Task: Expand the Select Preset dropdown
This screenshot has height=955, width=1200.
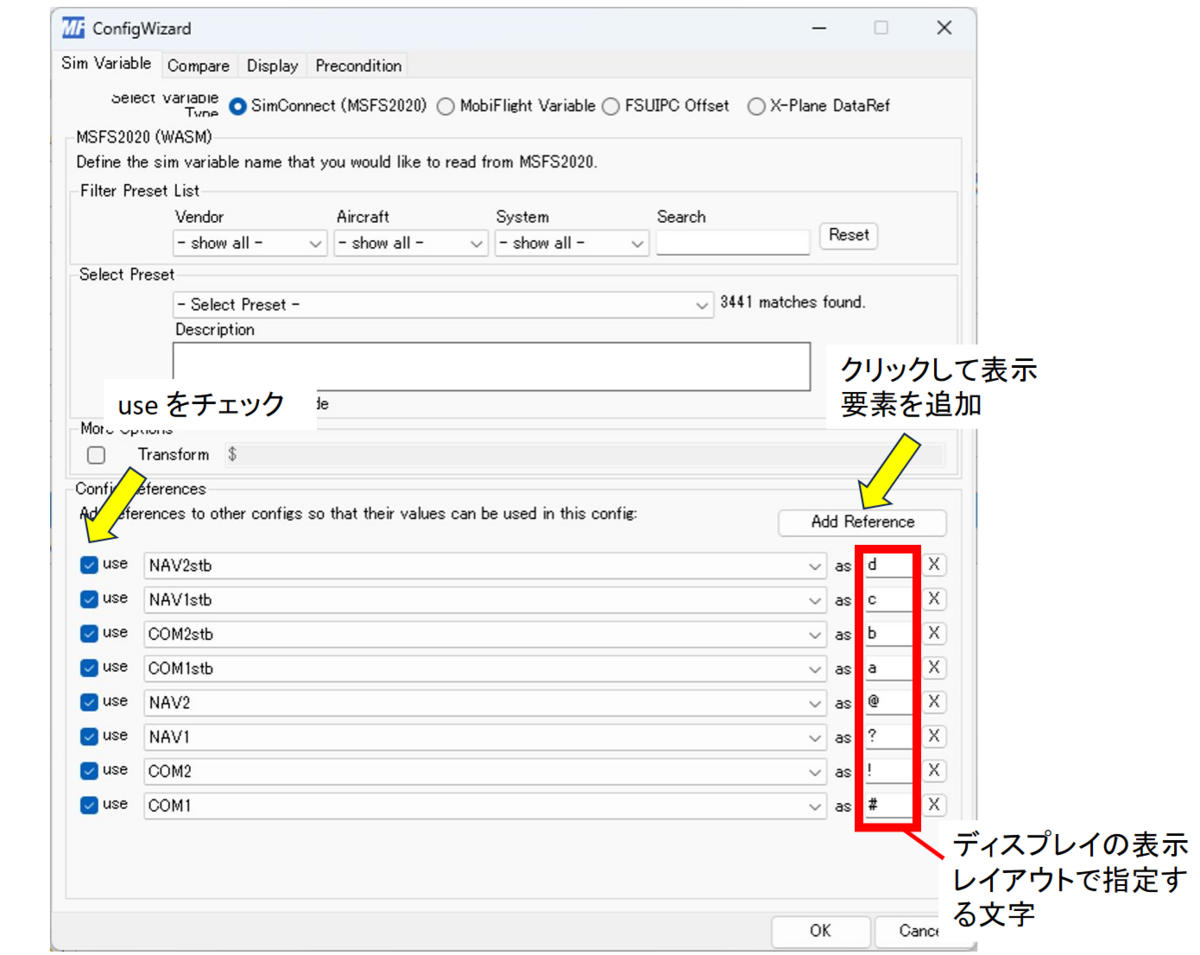Action: click(x=703, y=304)
